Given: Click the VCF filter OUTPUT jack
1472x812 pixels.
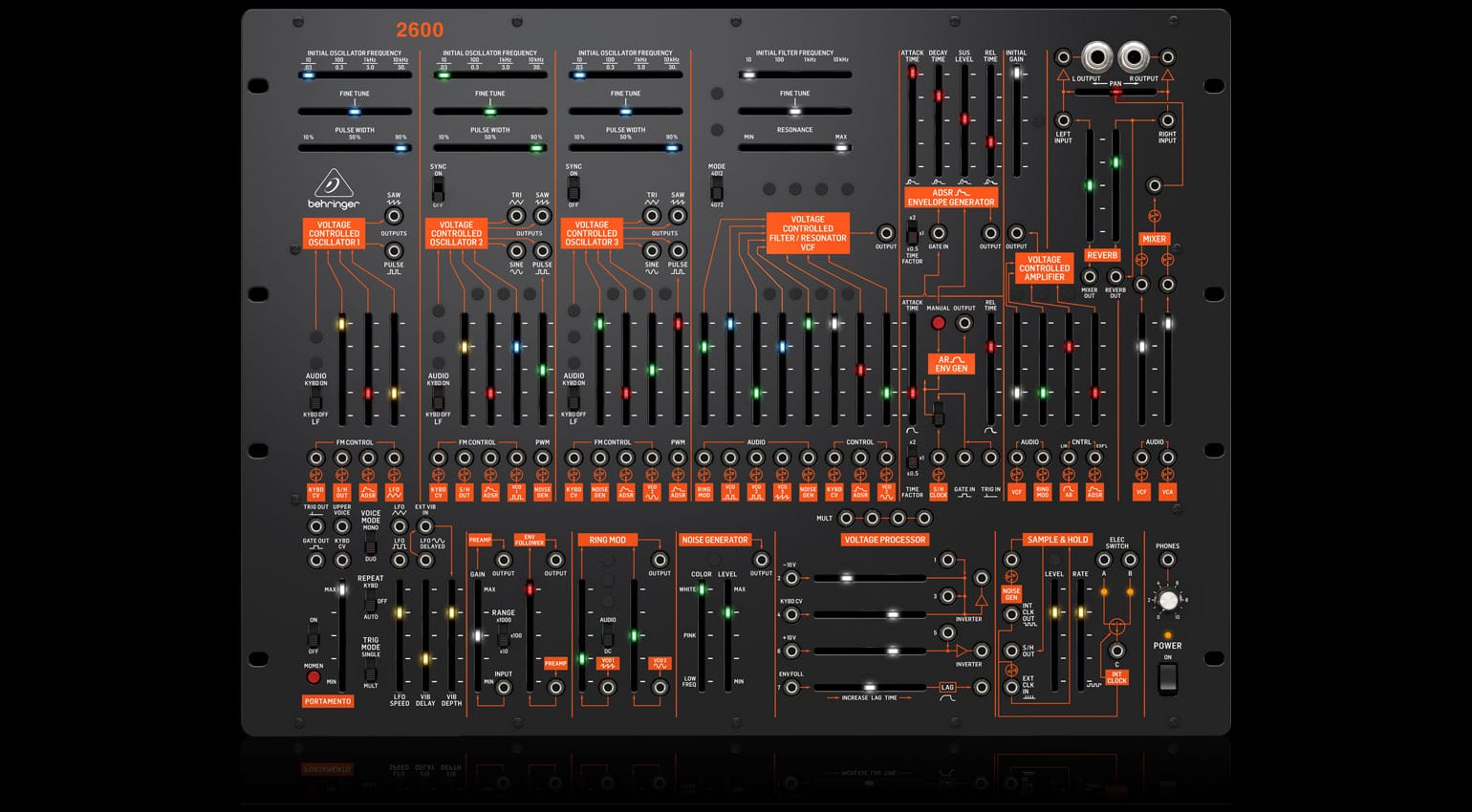Looking at the screenshot, I should click(x=886, y=232).
